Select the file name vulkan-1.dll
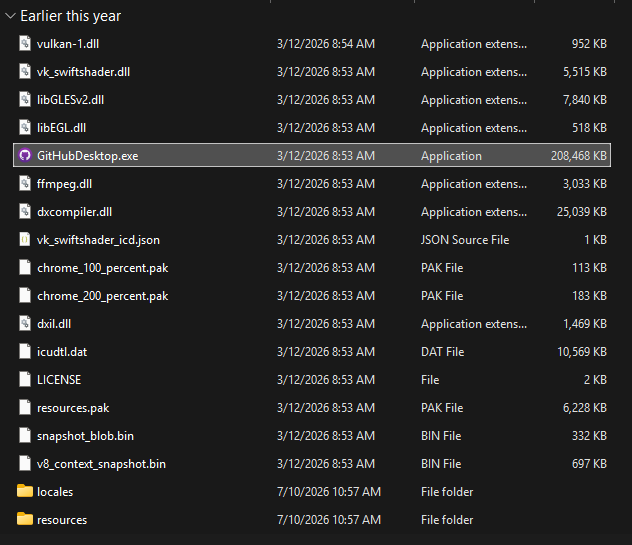The width and height of the screenshot is (632, 545). pos(68,44)
